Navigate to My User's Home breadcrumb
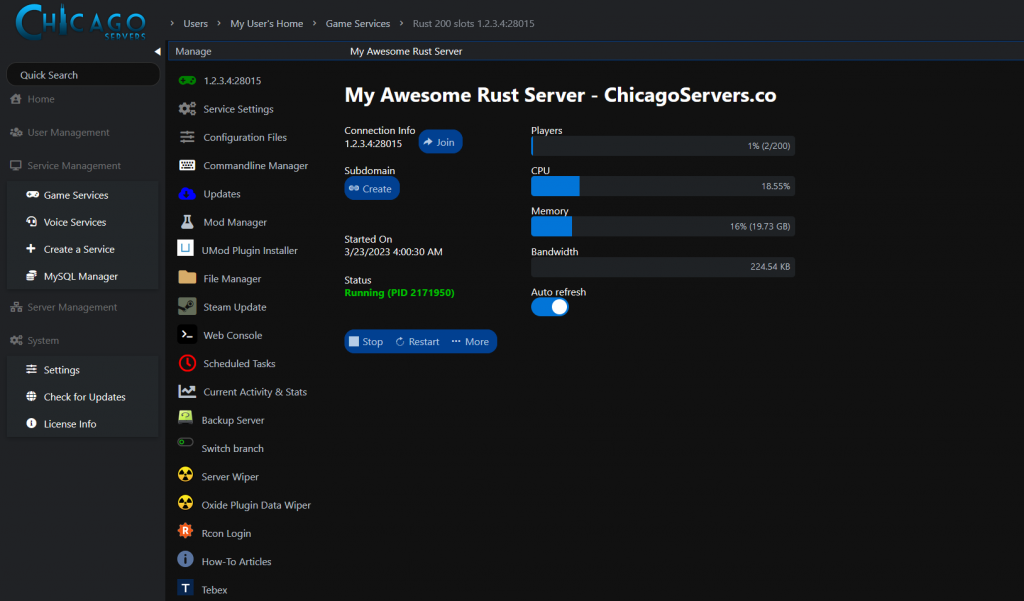The height and width of the screenshot is (601, 1024). [x=266, y=24]
